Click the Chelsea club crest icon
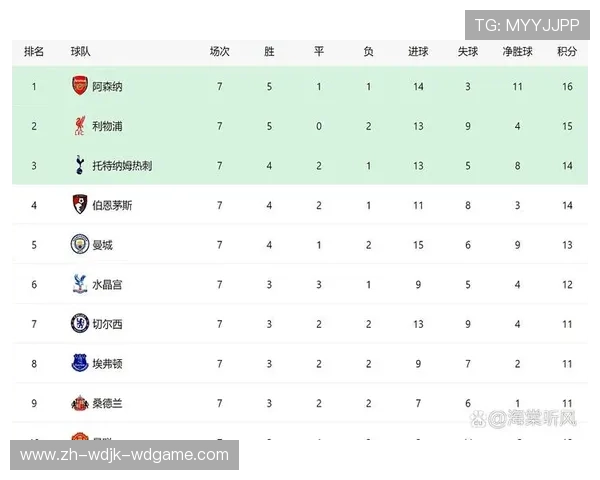Screen dimensions: 600x480 click(80, 323)
